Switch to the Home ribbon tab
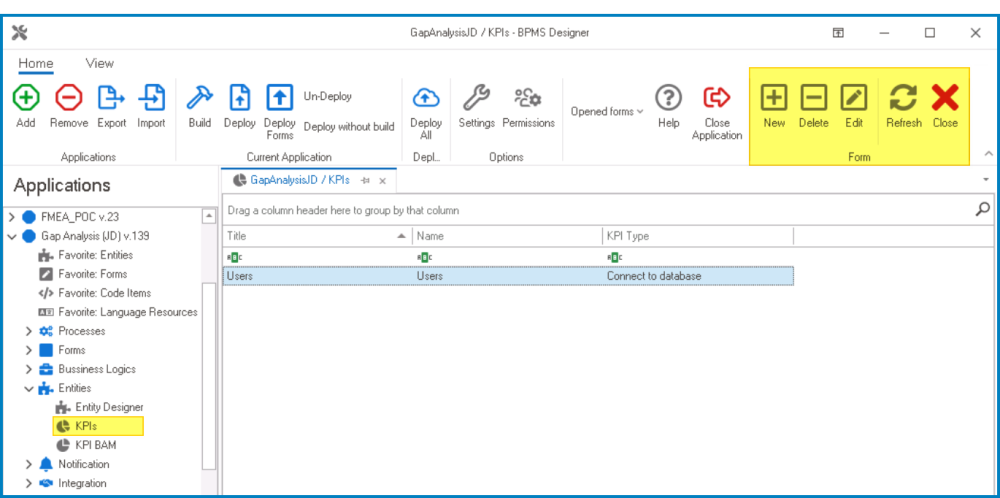The width and height of the screenshot is (1000, 498). pyautogui.click(x=36, y=63)
